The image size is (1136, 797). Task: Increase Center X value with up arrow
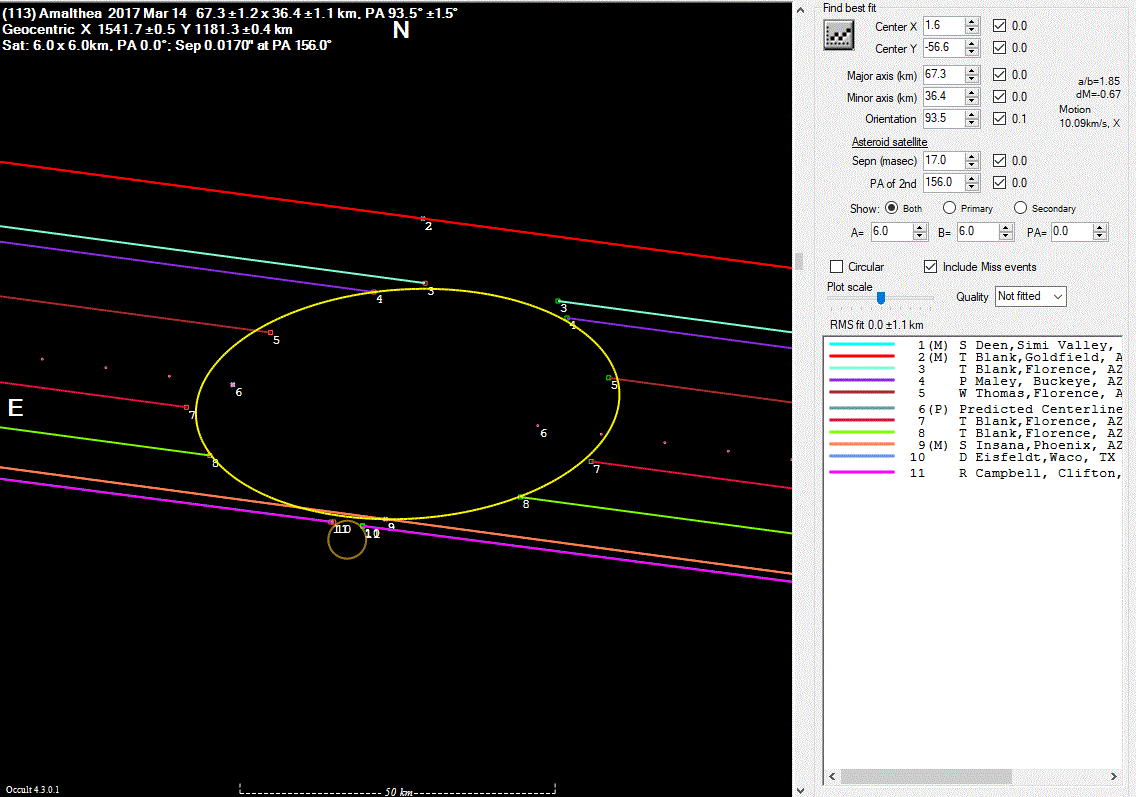[972, 21]
